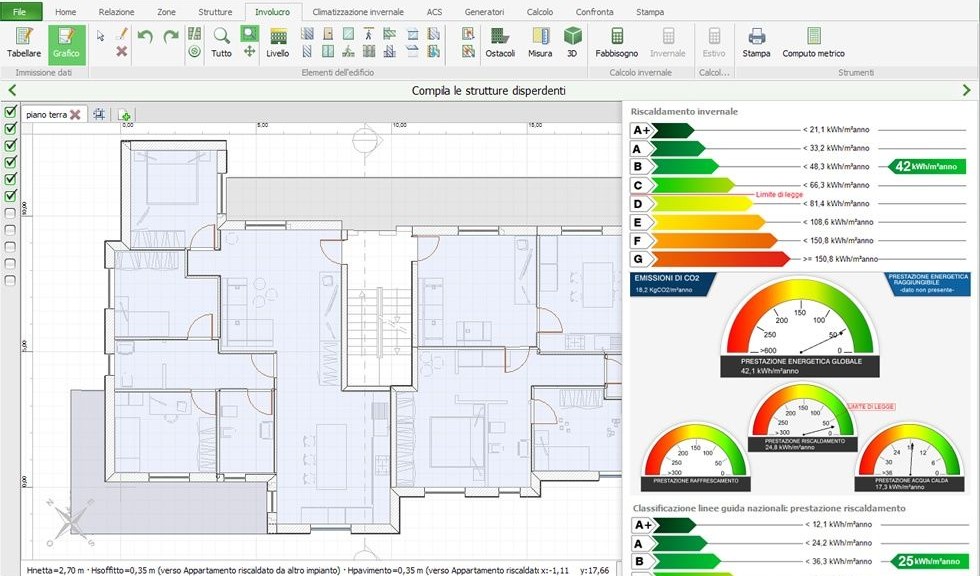Switch to the Strutture tab
Viewport: 980px width, 576px height.
(215, 12)
